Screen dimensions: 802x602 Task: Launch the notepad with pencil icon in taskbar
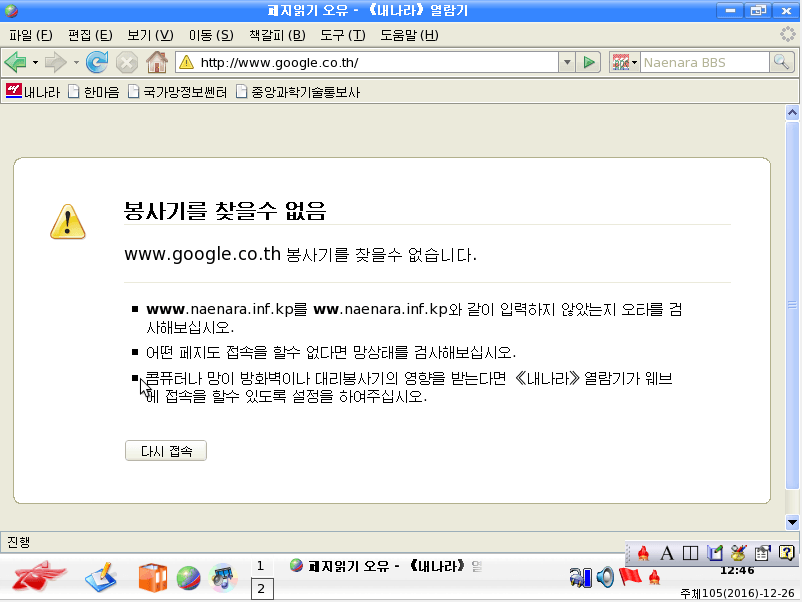point(101,577)
